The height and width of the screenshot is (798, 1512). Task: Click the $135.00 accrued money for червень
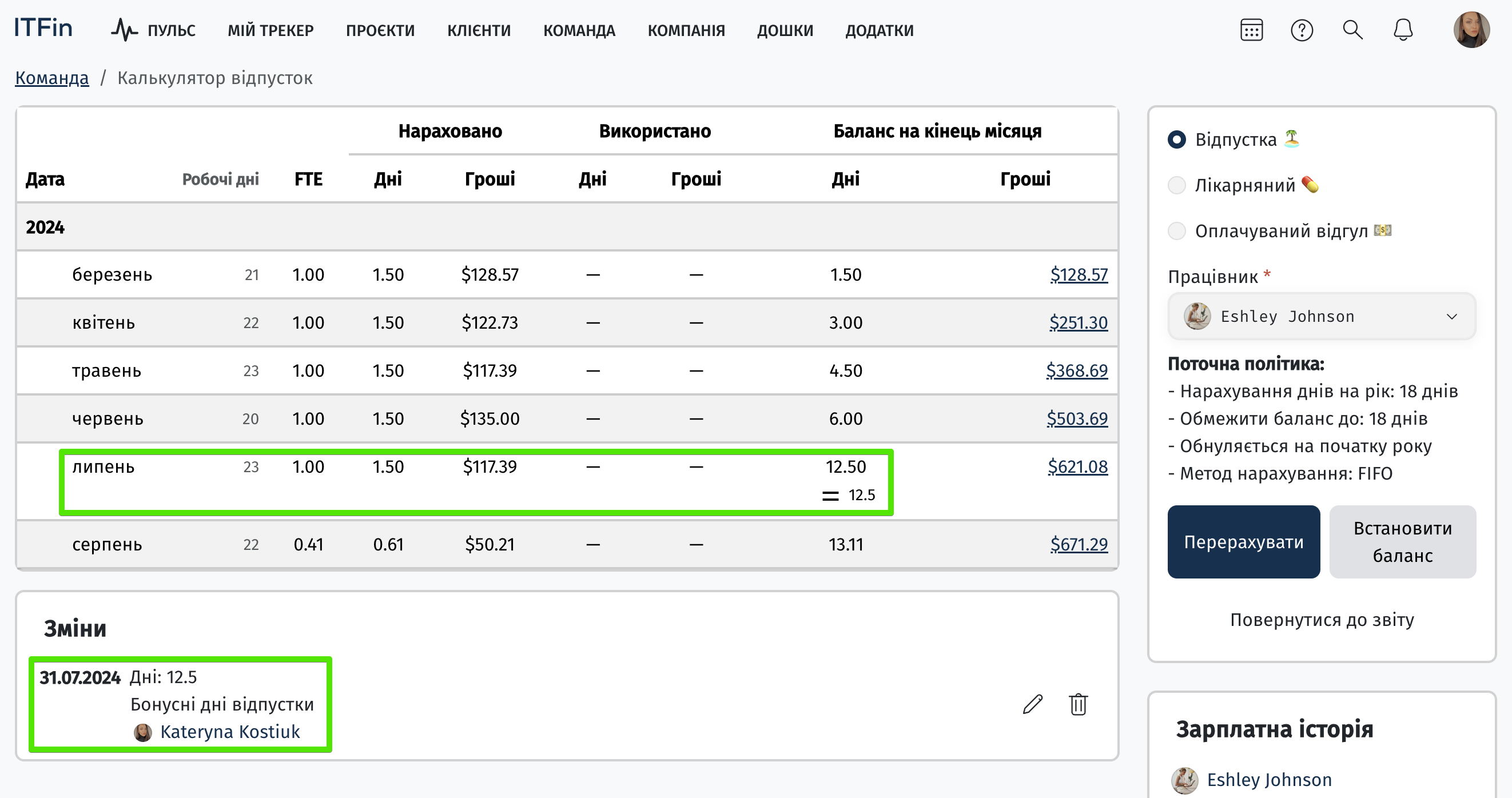[x=490, y=419]
